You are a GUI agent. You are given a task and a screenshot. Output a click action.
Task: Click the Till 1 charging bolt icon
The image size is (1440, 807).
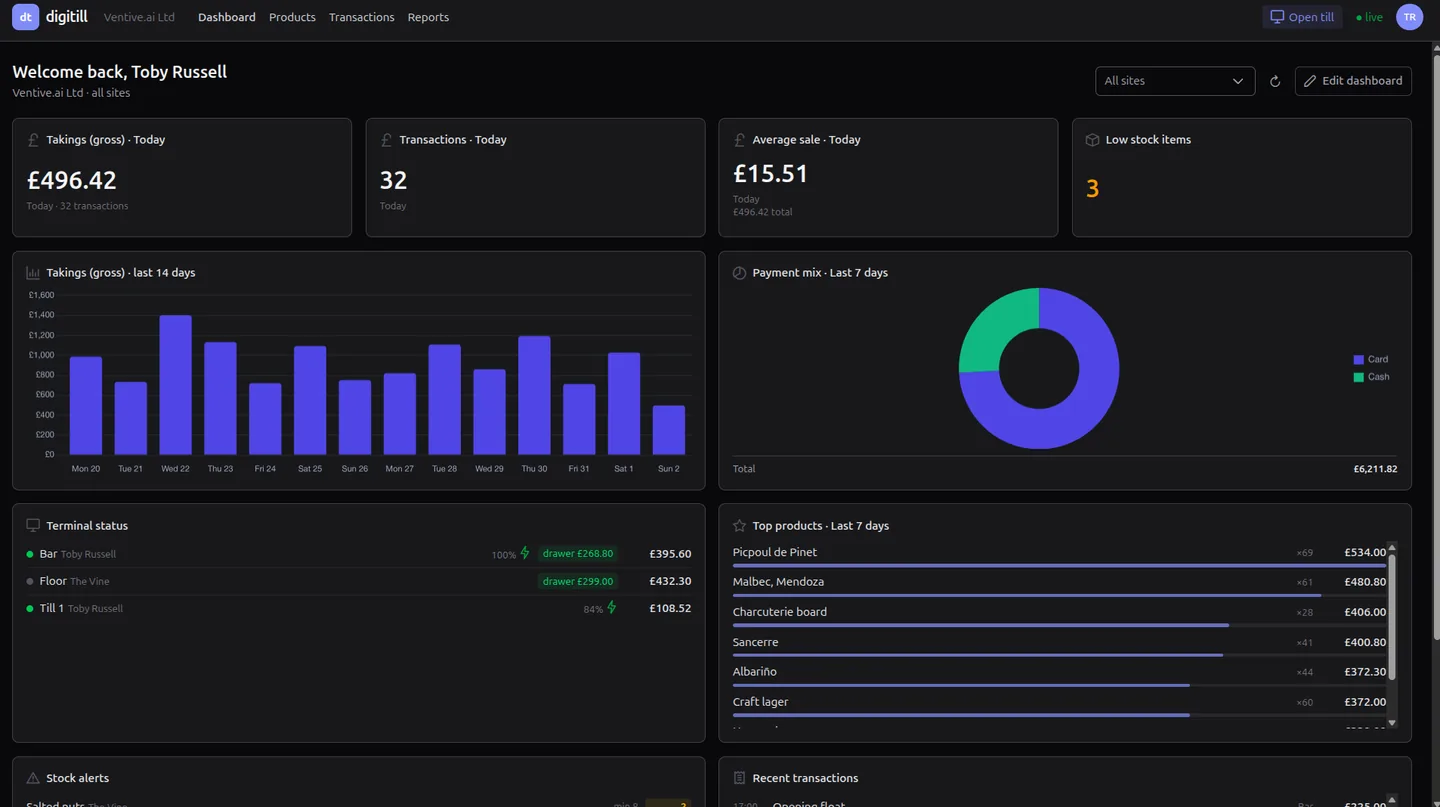pyautogui.click(x=612, y=608)
